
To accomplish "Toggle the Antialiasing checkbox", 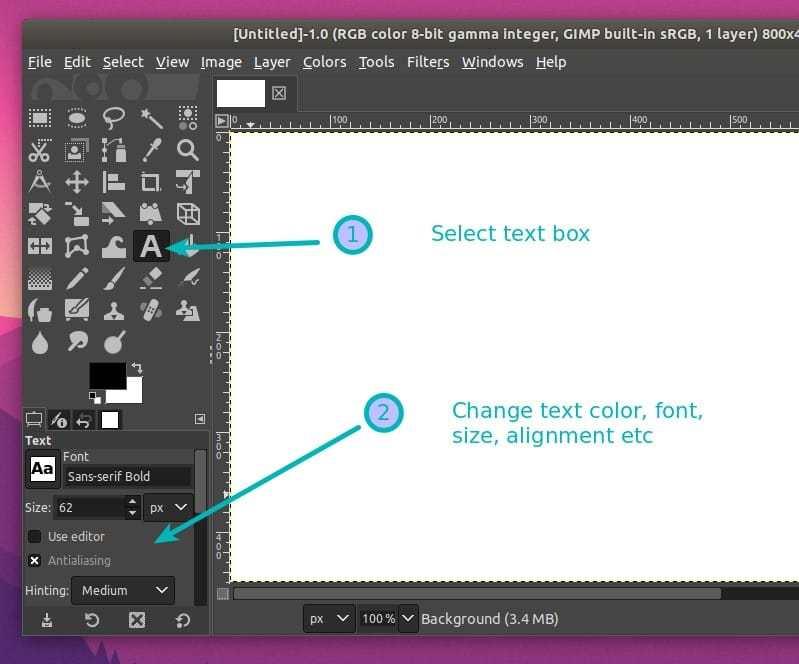I will coord(35,561).
